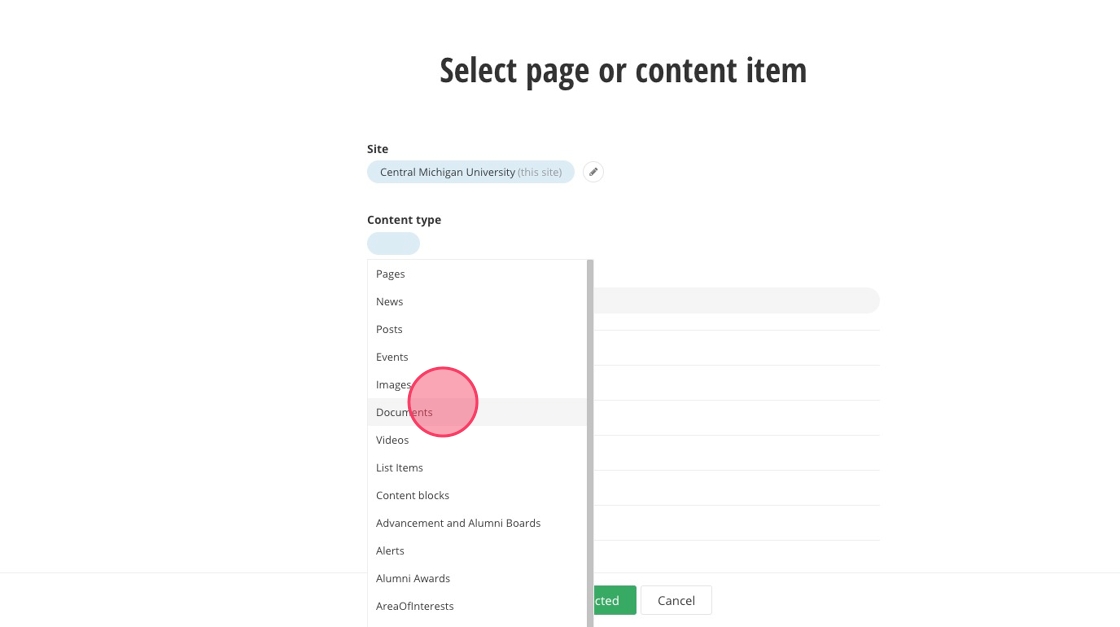Viewport: 1120px width, 627px height.
Task: Click the gray search field
Action: [x=736, y=301]
